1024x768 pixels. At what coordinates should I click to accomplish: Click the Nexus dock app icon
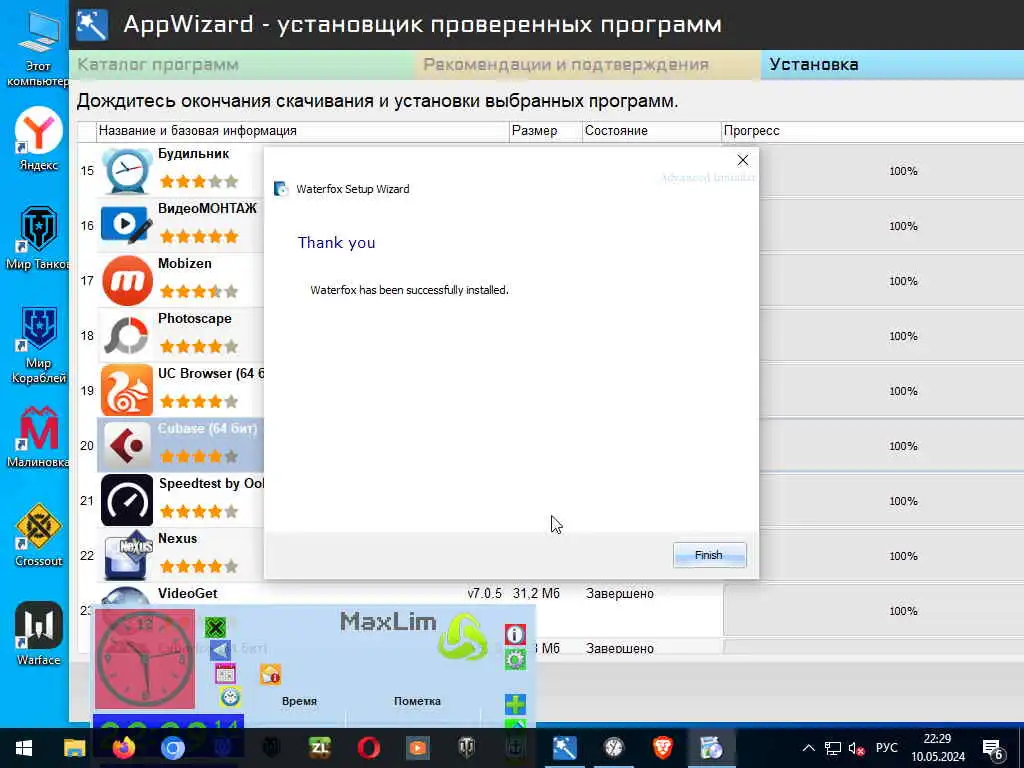pos(127,555)
